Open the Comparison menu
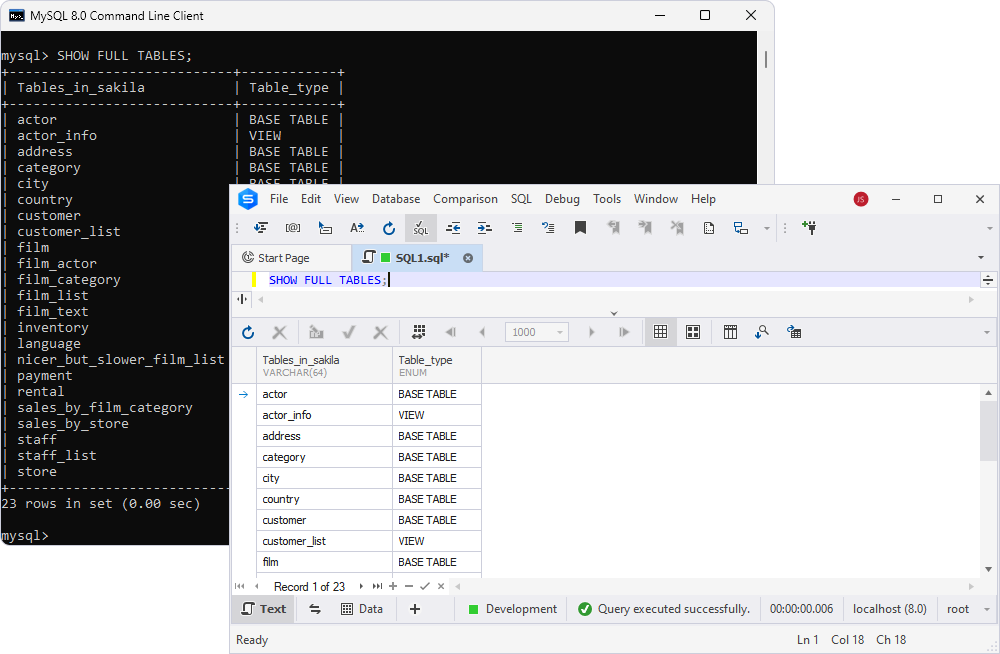This screenshot has width=1000, height=654. click(466, 199)
